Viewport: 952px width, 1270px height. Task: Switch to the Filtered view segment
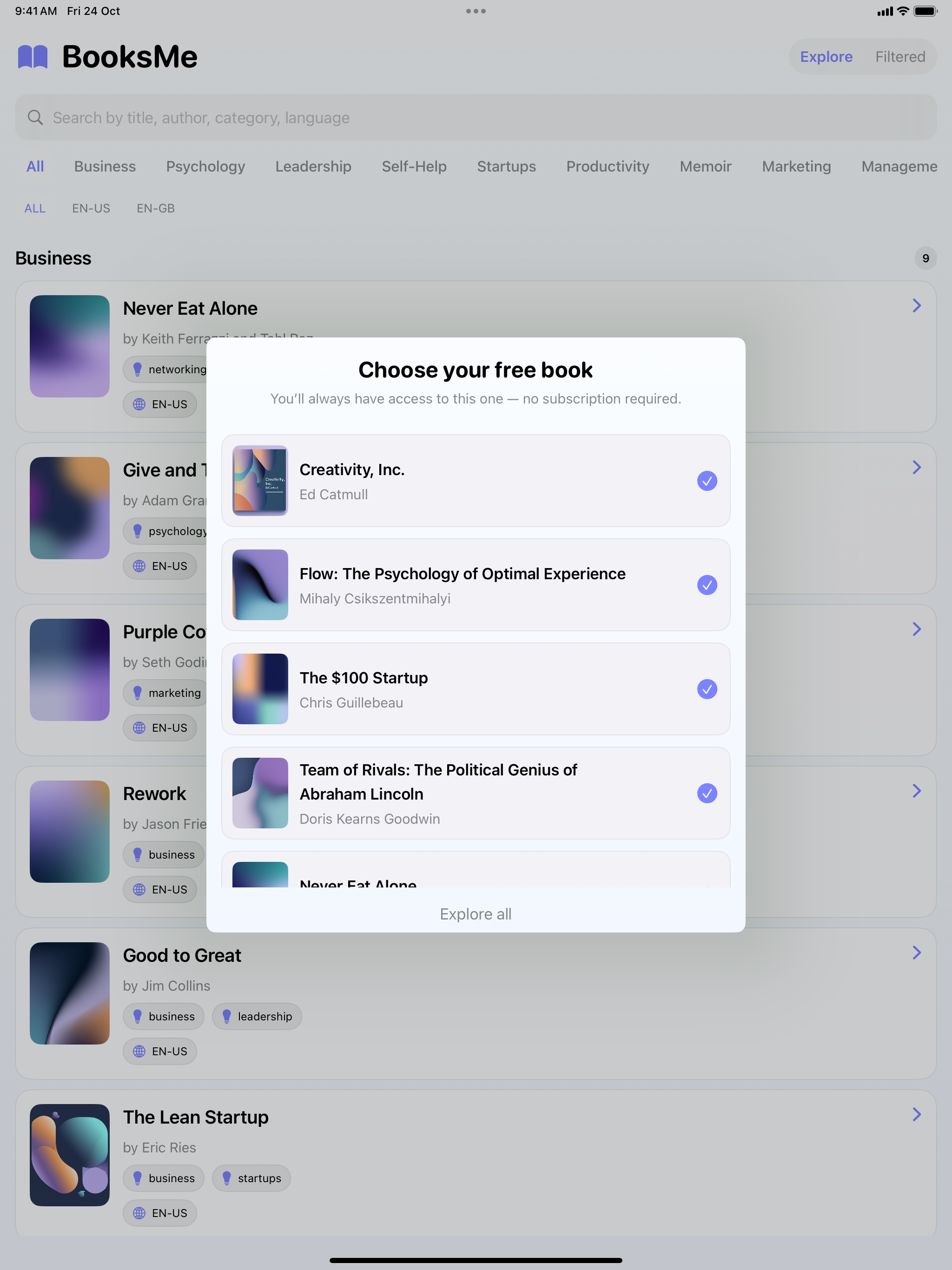coord(900,57)
